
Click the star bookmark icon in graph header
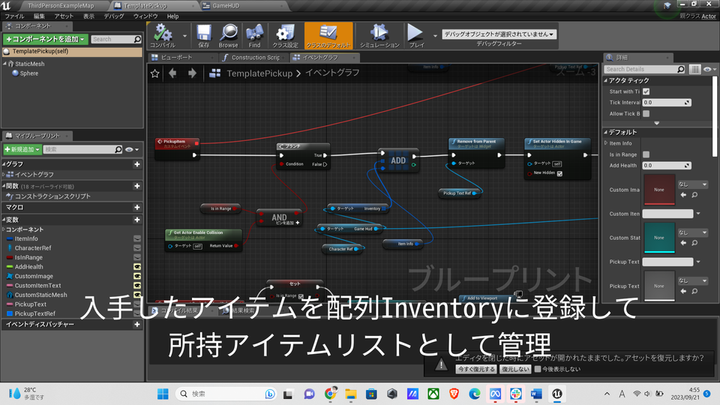tap(155, 73)
